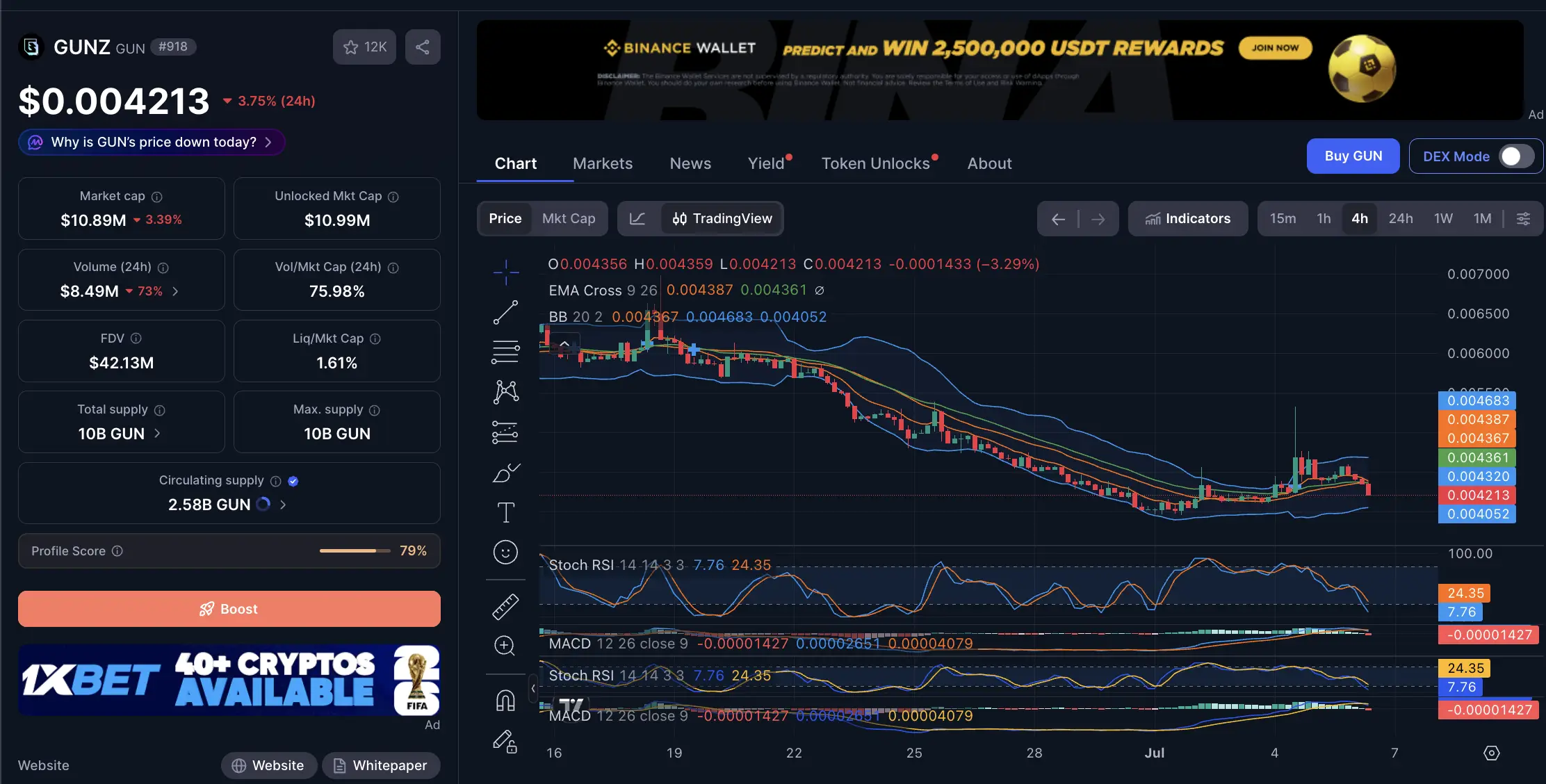Open the News tab

pyautogui.click(x=690, y=164)
